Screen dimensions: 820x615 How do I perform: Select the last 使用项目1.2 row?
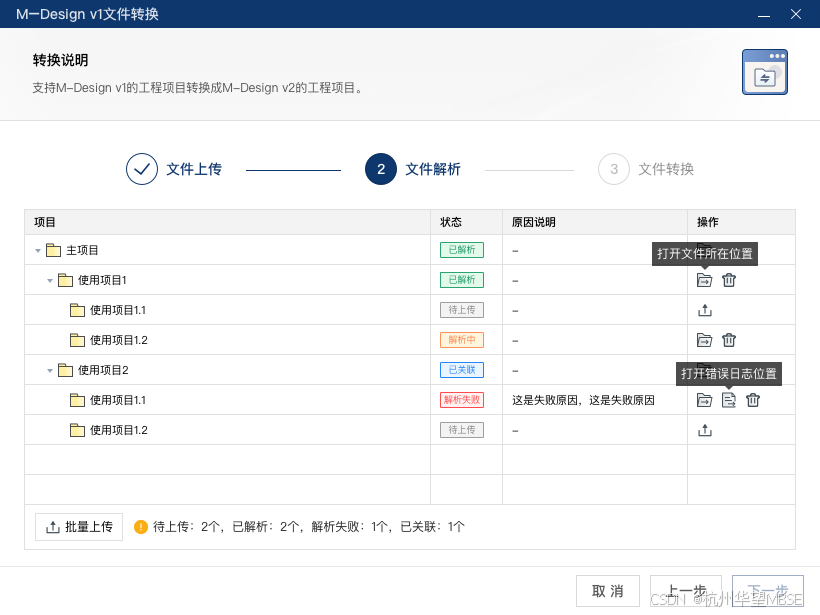pos(119,430)
